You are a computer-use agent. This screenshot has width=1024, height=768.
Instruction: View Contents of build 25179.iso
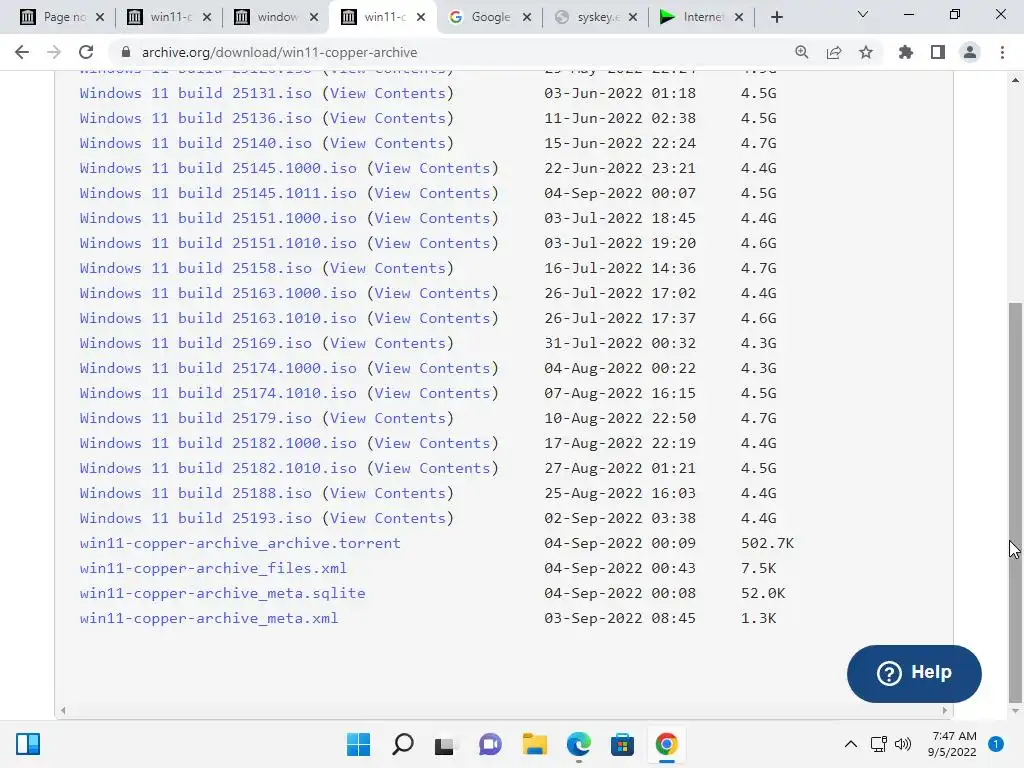coord(387,418)
